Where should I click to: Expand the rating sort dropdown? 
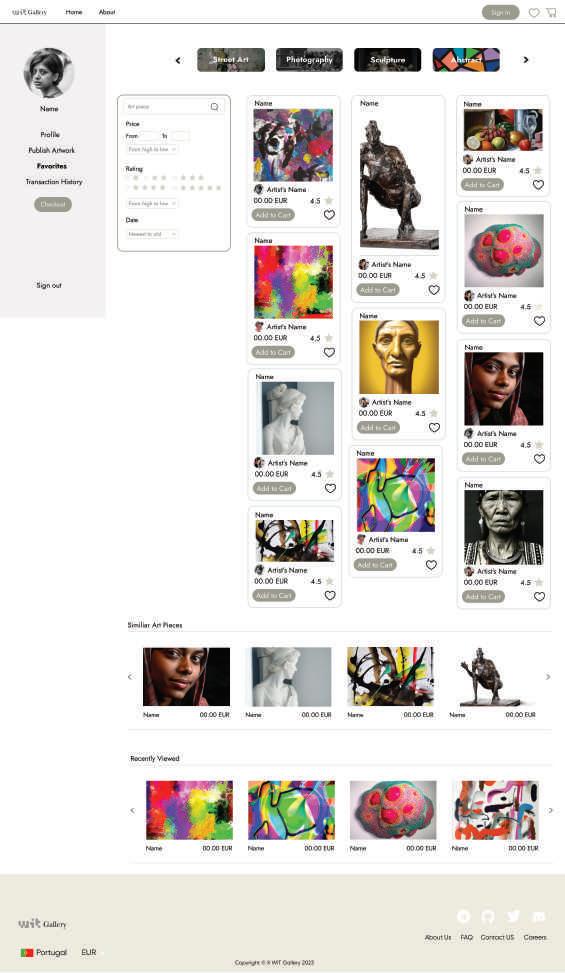(152, 204)
